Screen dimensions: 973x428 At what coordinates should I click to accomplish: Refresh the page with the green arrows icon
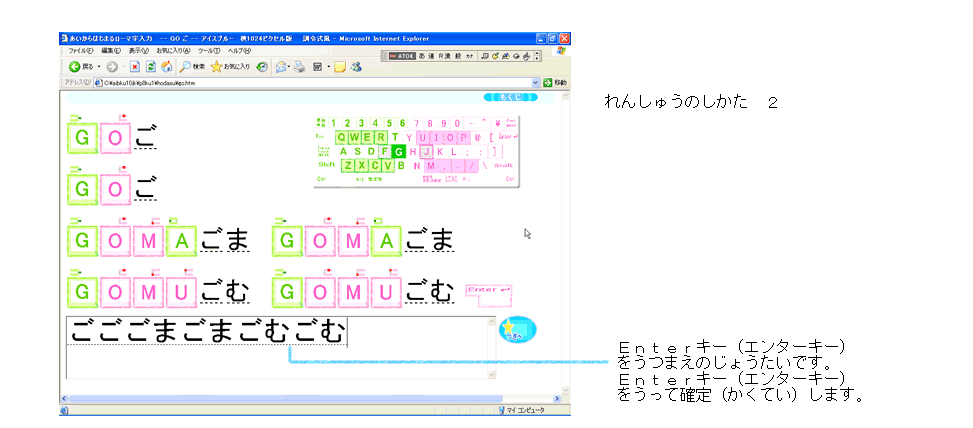point(152,66)
